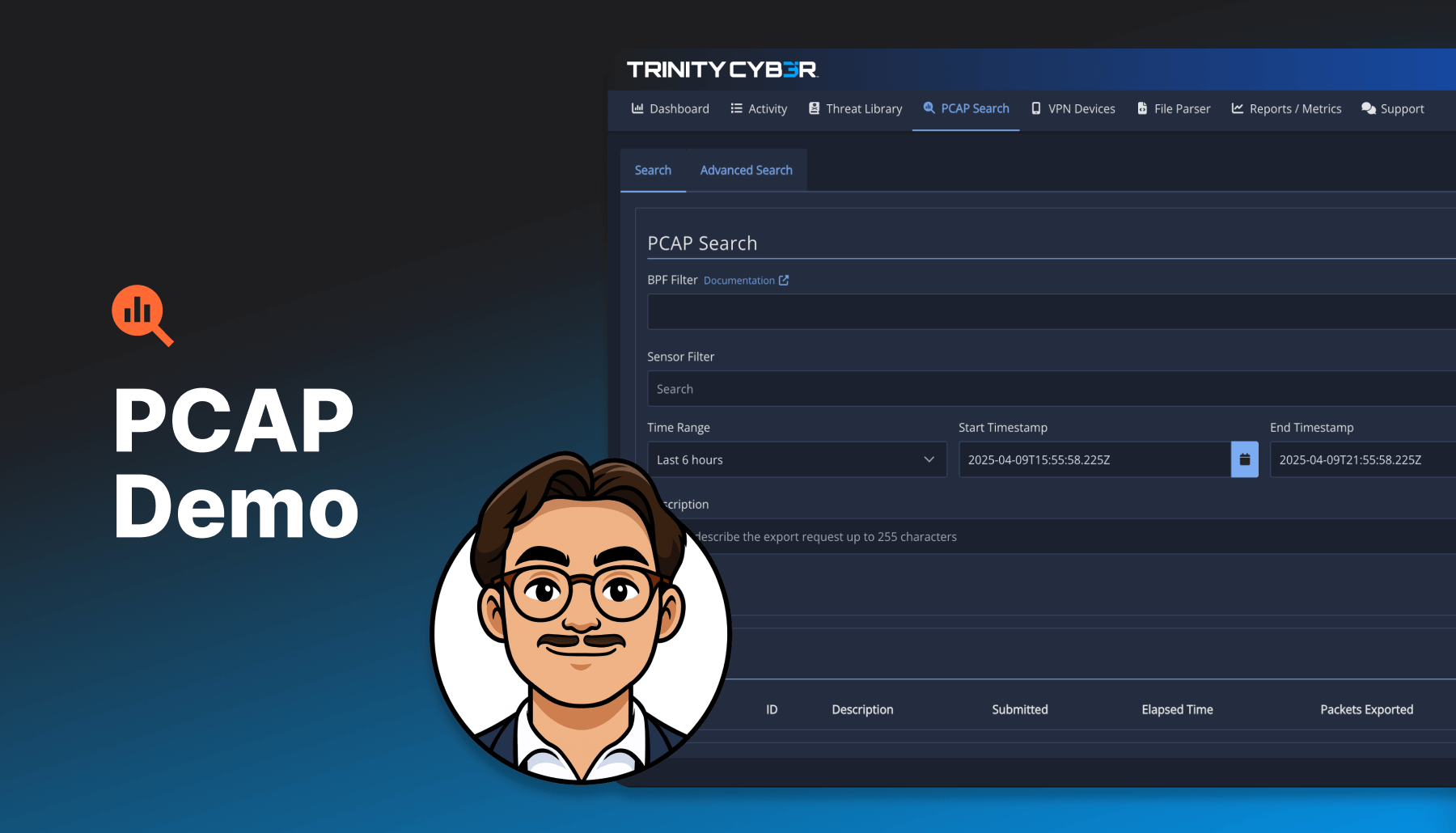Viewport: 1456px width, 833px height.
Task: Click the Support chat bubbles icon
Action: (x=1368, y=108)
